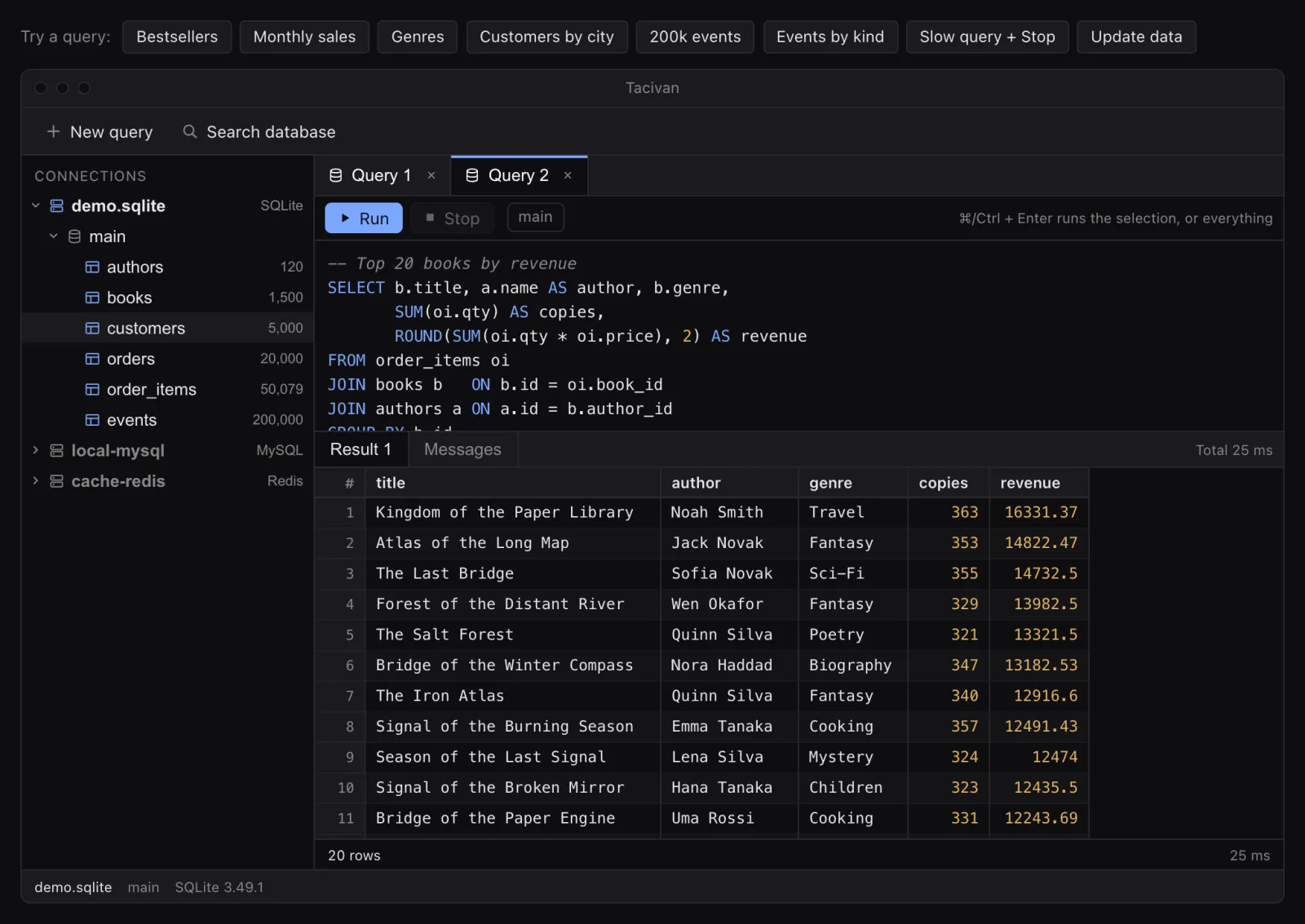The height and width of the screenshot is (924, 1305).
Task: Collapse the main schema tree
Action: tap(53, 237)
